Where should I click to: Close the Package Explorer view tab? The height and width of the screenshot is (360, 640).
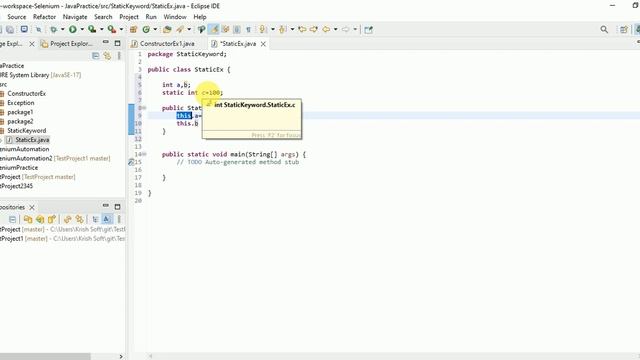point(32,44)
